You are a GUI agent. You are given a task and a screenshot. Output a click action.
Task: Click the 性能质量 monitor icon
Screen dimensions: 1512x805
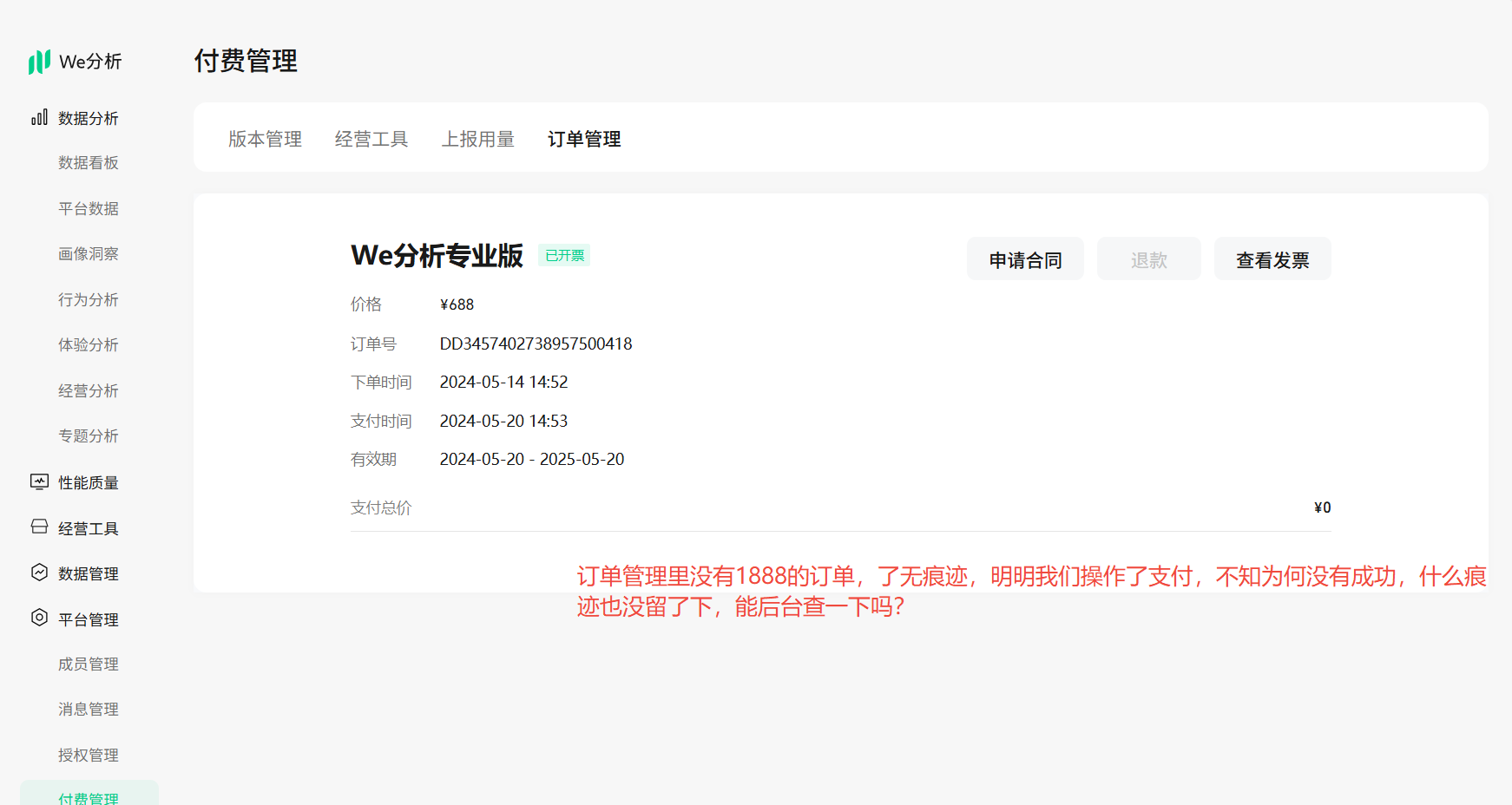pos(39,481)
